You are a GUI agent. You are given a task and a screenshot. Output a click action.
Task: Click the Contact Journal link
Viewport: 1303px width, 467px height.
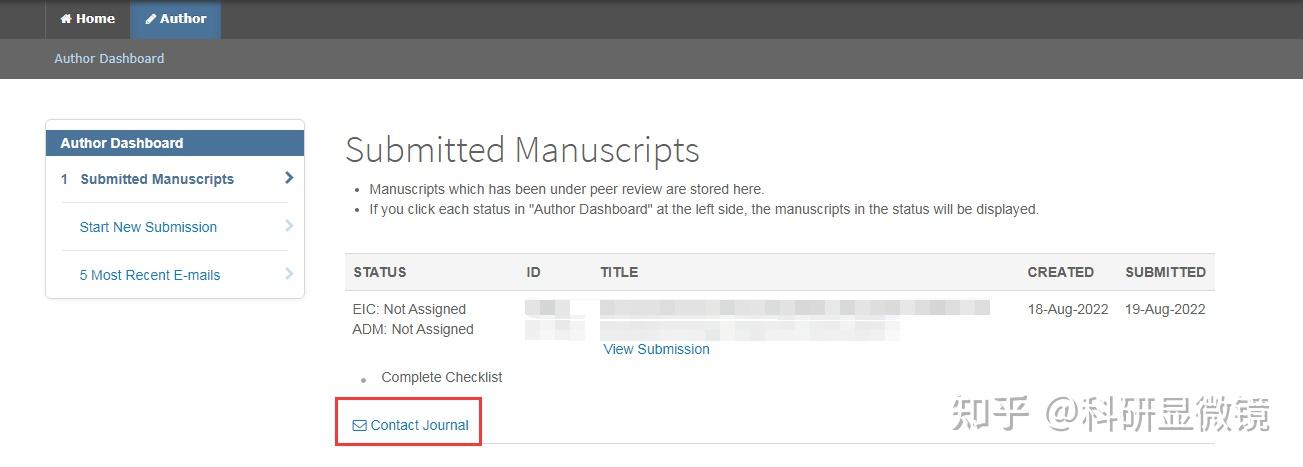tap(419, 425)
